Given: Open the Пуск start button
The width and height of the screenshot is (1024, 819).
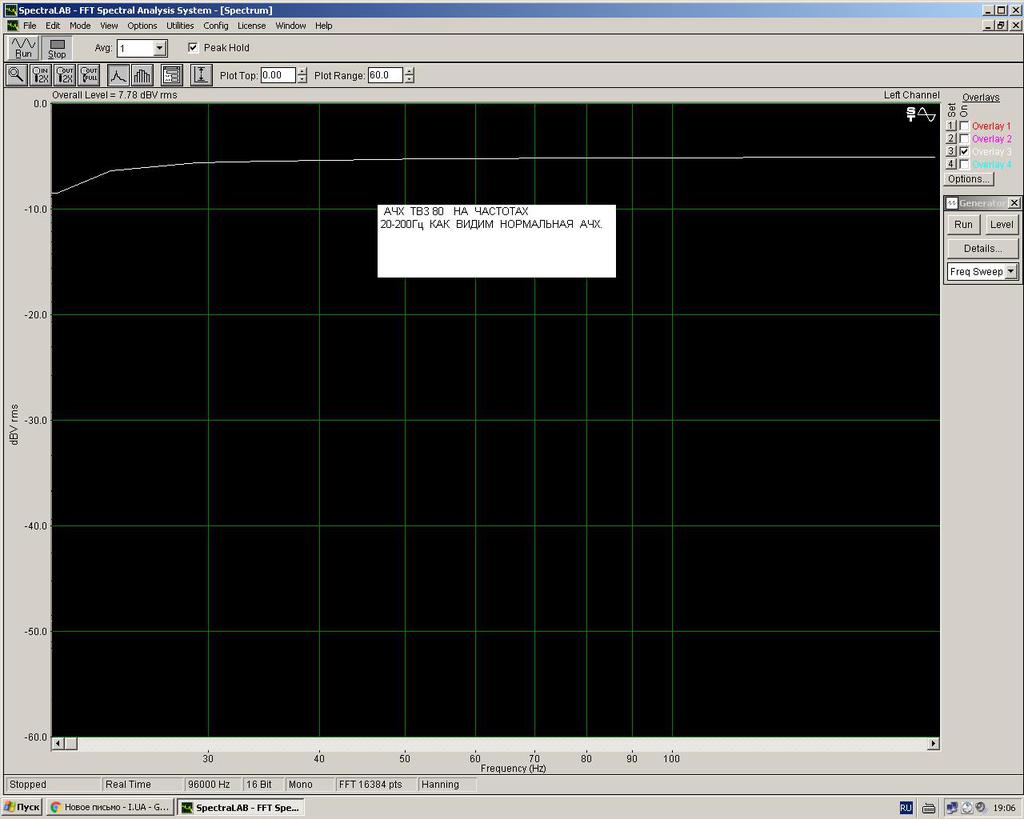Looking at the screenshot, I should click(x=22, y=807).
